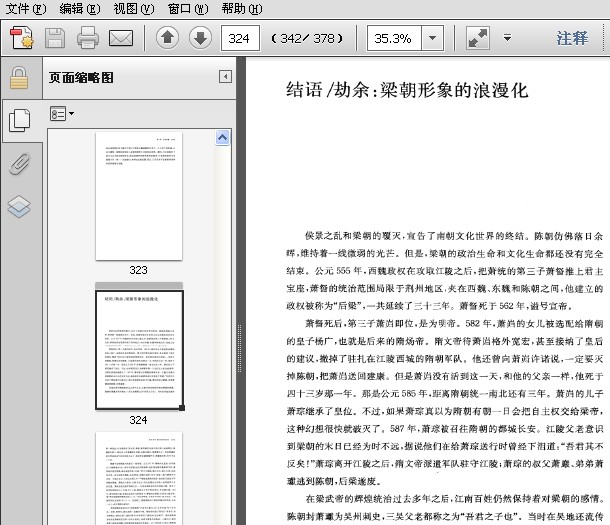Click the heading 结语/劫余:梁朝形象的浪漫化

407,90
